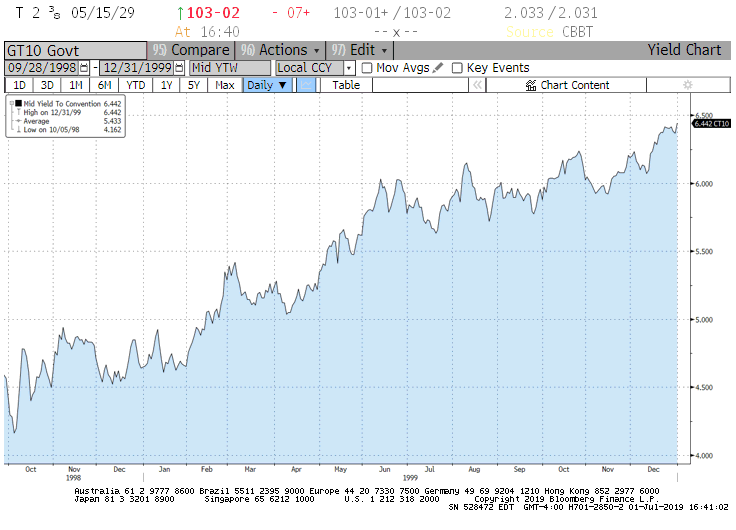Click the Chart Content icon button
736x530 pixels.
[531, 85]
